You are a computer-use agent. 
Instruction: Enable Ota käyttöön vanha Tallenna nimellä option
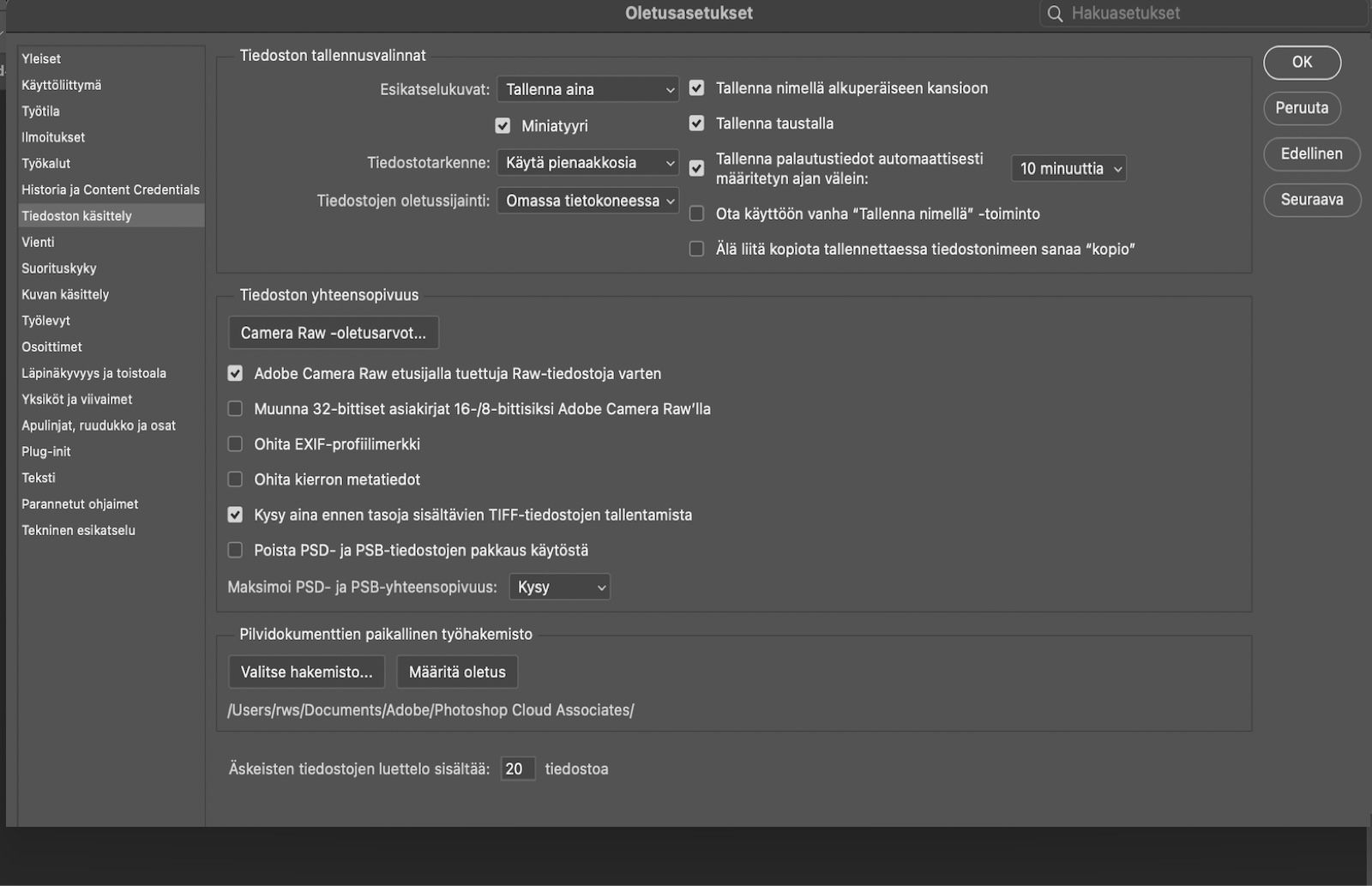coord(696,214)
